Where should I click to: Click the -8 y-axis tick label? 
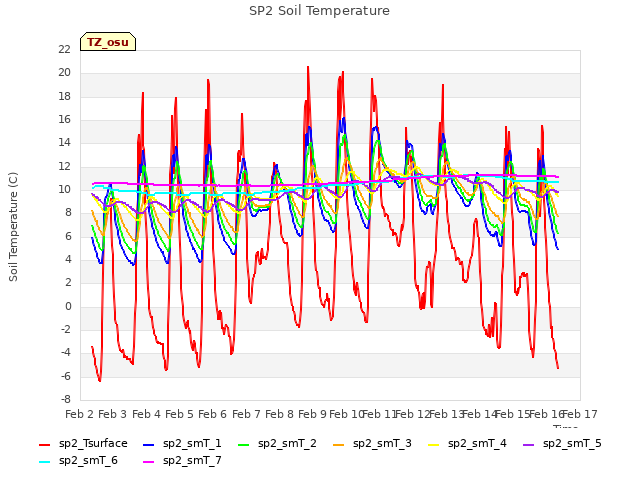click(66, 399)
